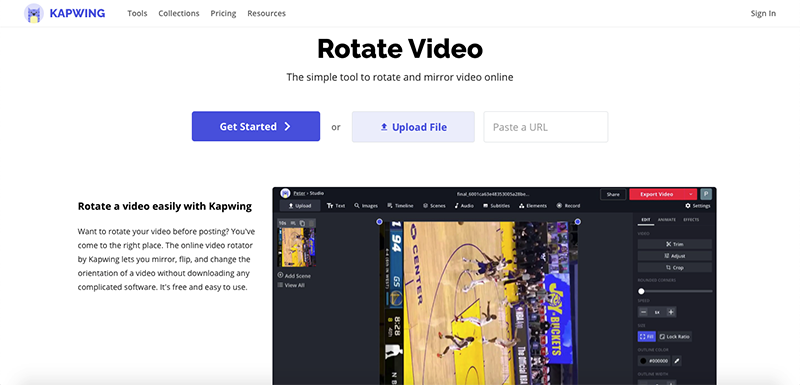The height and width of the screenshot is (385, 800).
Task: Click the Record tool
Action: click(568, 206)
